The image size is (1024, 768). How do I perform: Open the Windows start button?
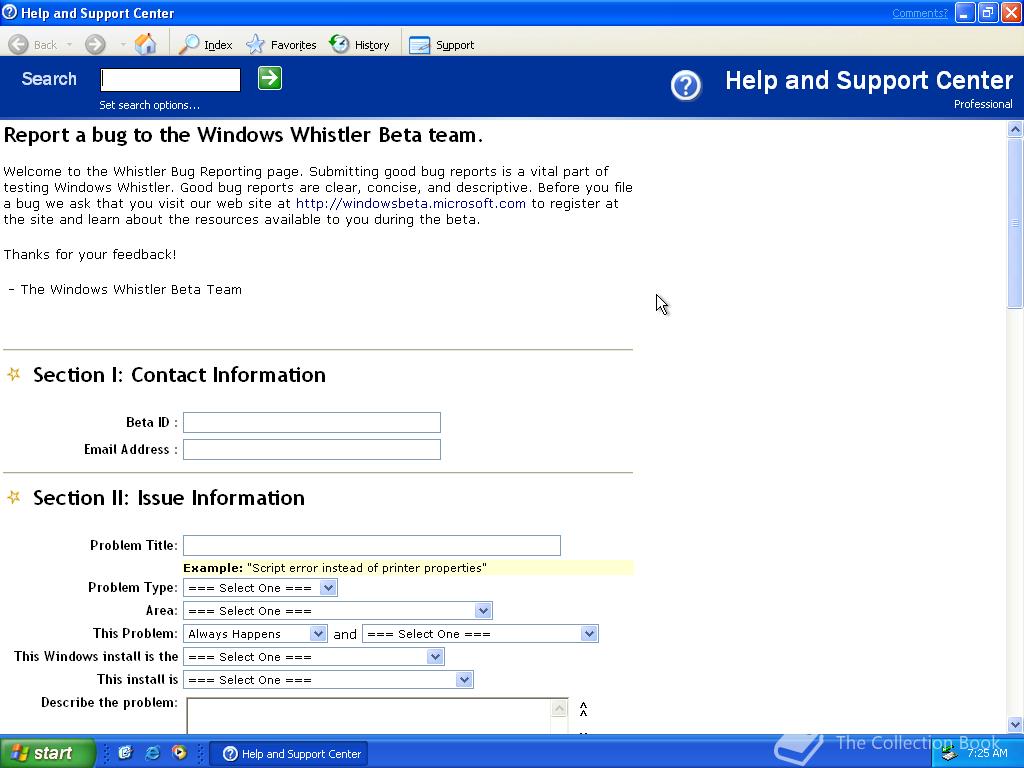47,753
